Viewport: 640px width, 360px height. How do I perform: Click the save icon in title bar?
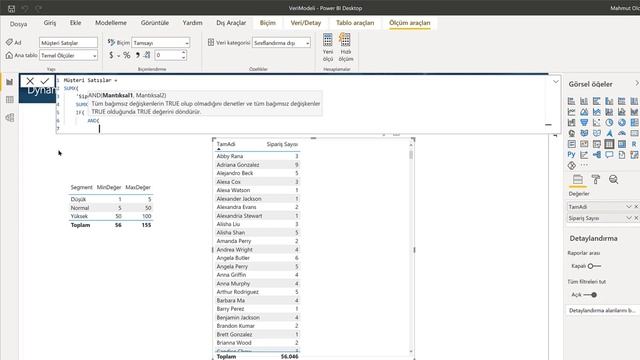(11, 8)
